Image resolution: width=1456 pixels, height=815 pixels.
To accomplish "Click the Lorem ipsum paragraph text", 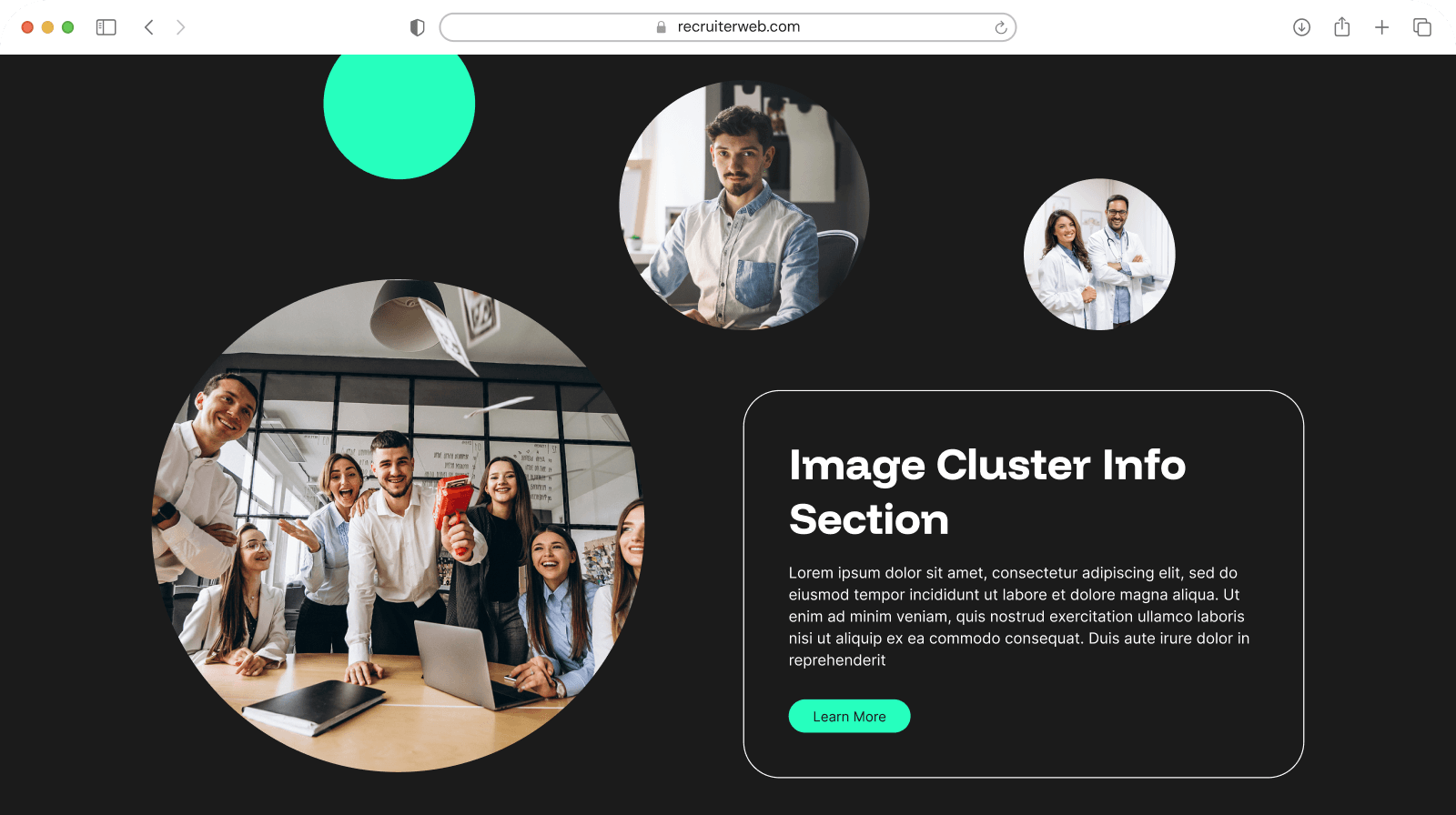I will (x=1018, y=616).
